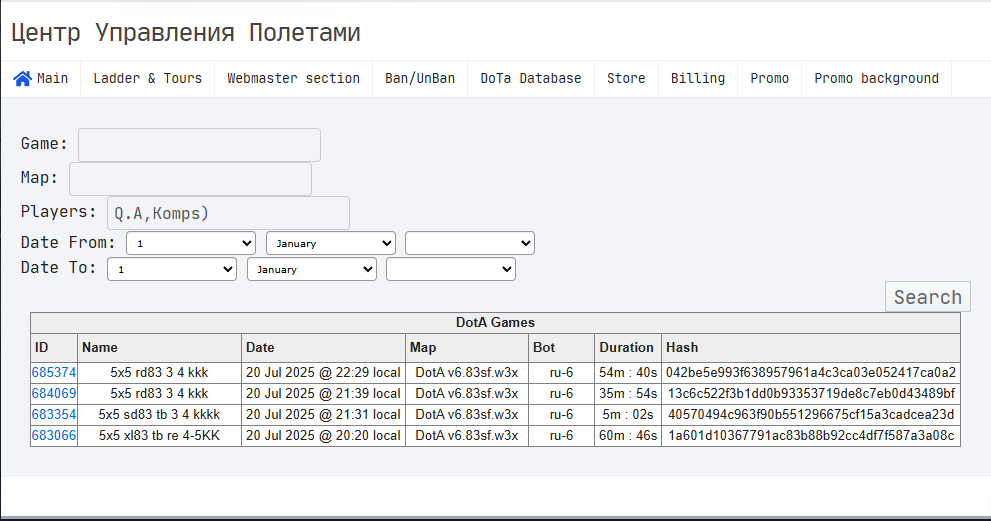Open Date From day dropdown

click(191, 243)
